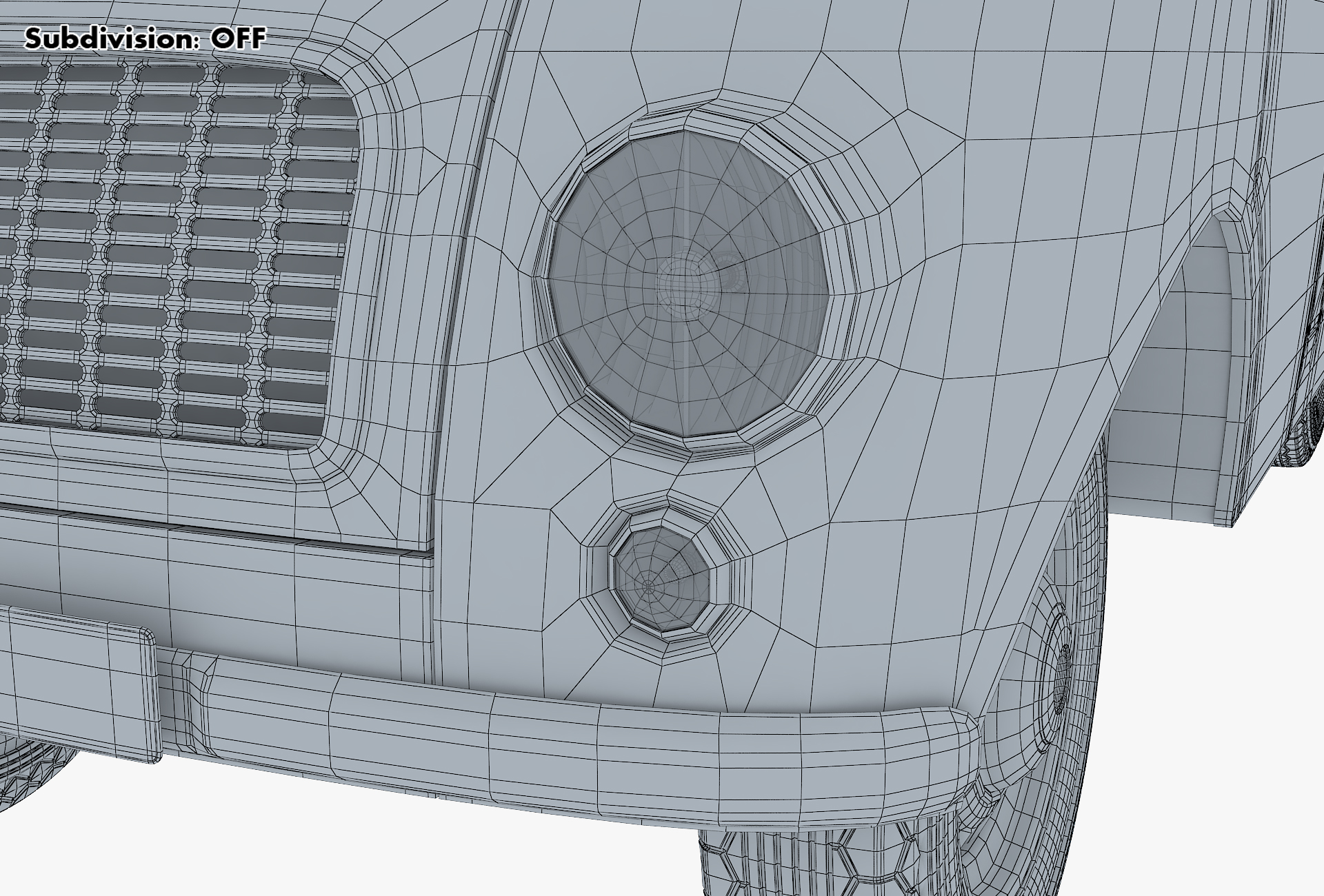Viewport: 1324px width, 896px height.
Task: Click the Subdivision: OFF label
Action: 145,39
